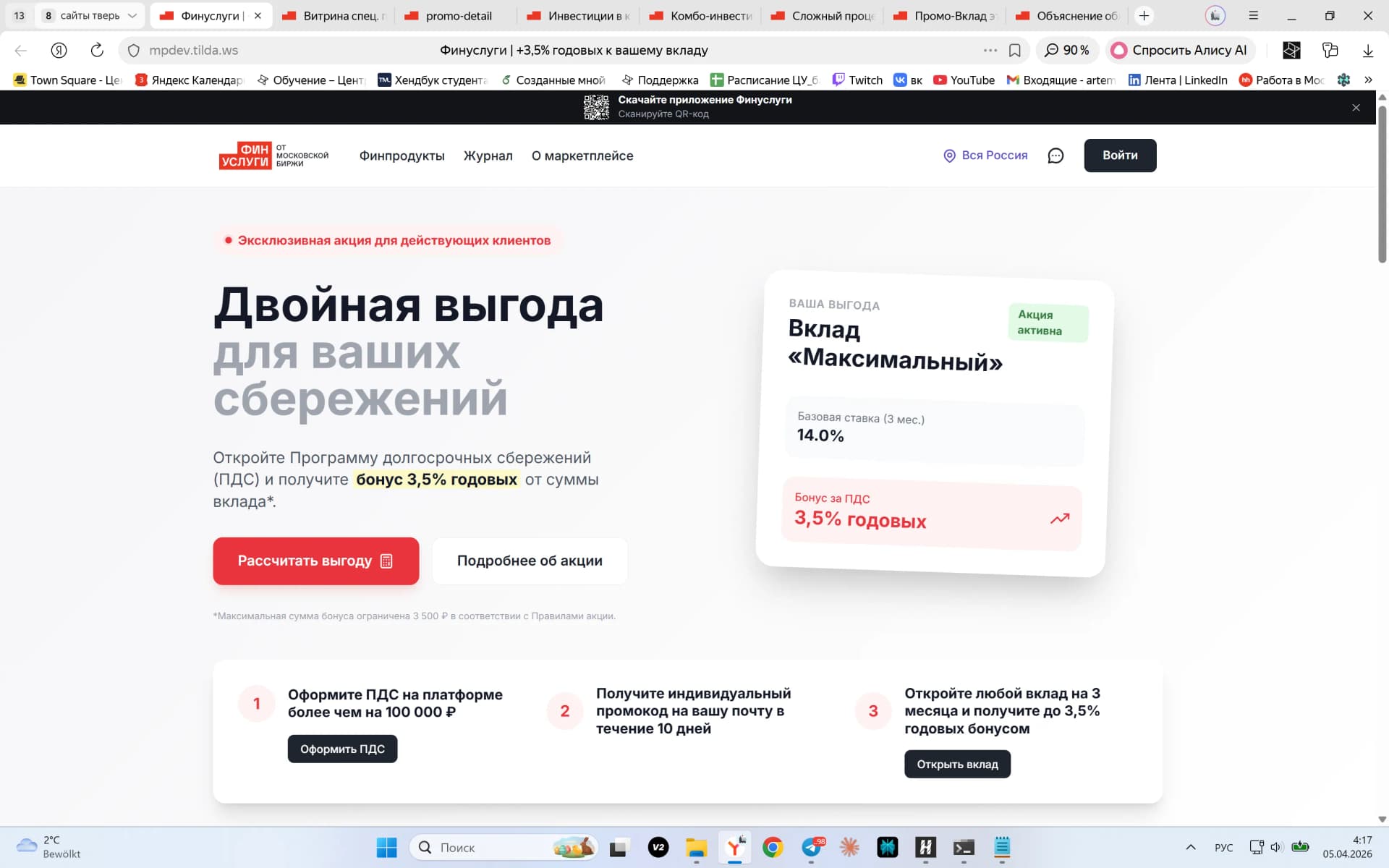Image resolution: width=1389 pixels, height=868 pixels.
Task: Open YouTube bookmark
Action: 964,80
